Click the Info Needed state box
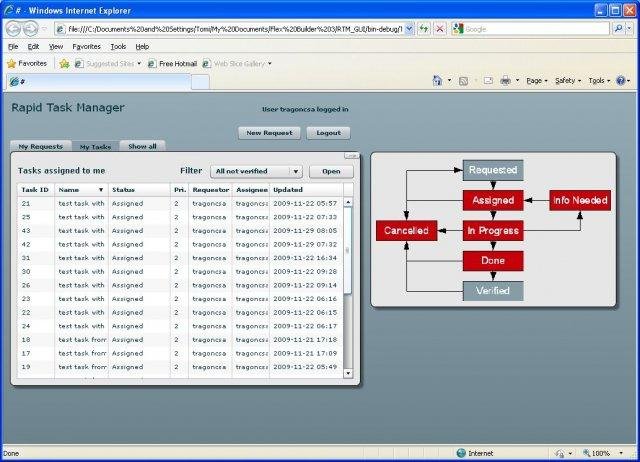 (x=580, y=200)
